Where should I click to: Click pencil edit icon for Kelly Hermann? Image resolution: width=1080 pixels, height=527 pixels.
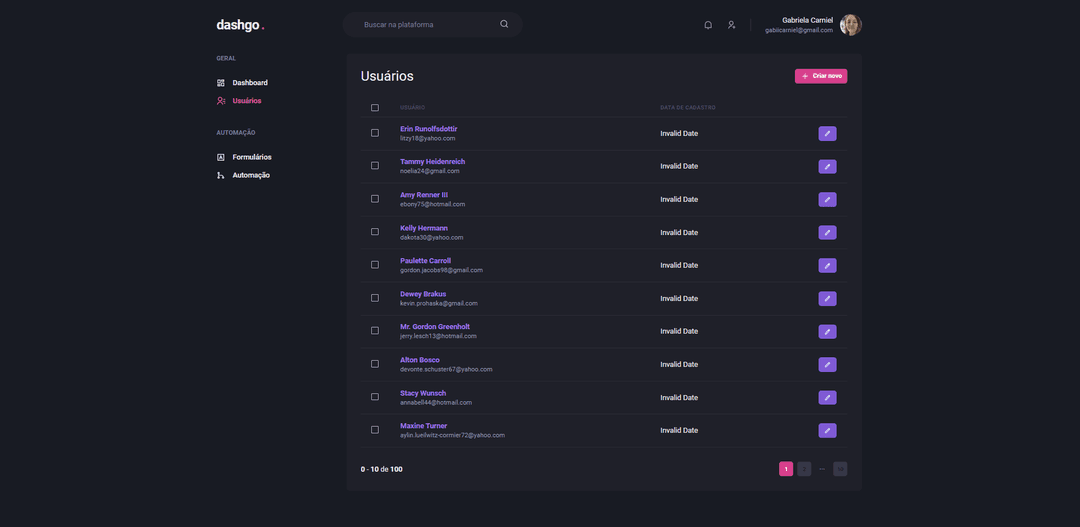point(827,232)
